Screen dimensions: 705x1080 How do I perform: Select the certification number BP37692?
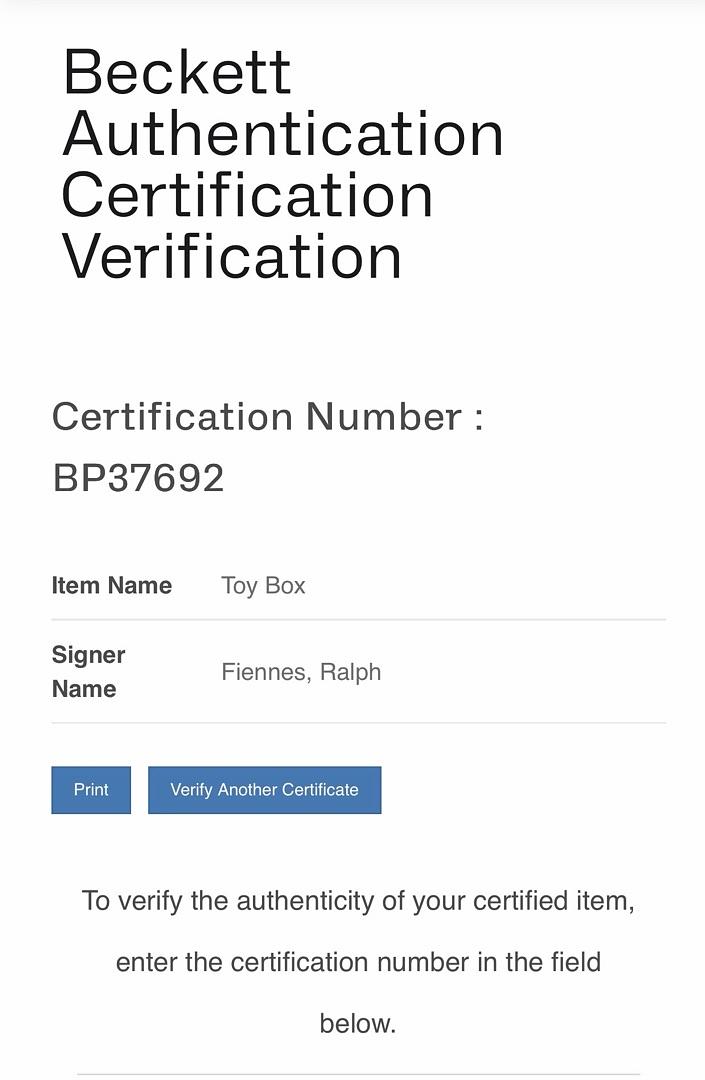tap(138, 478)
